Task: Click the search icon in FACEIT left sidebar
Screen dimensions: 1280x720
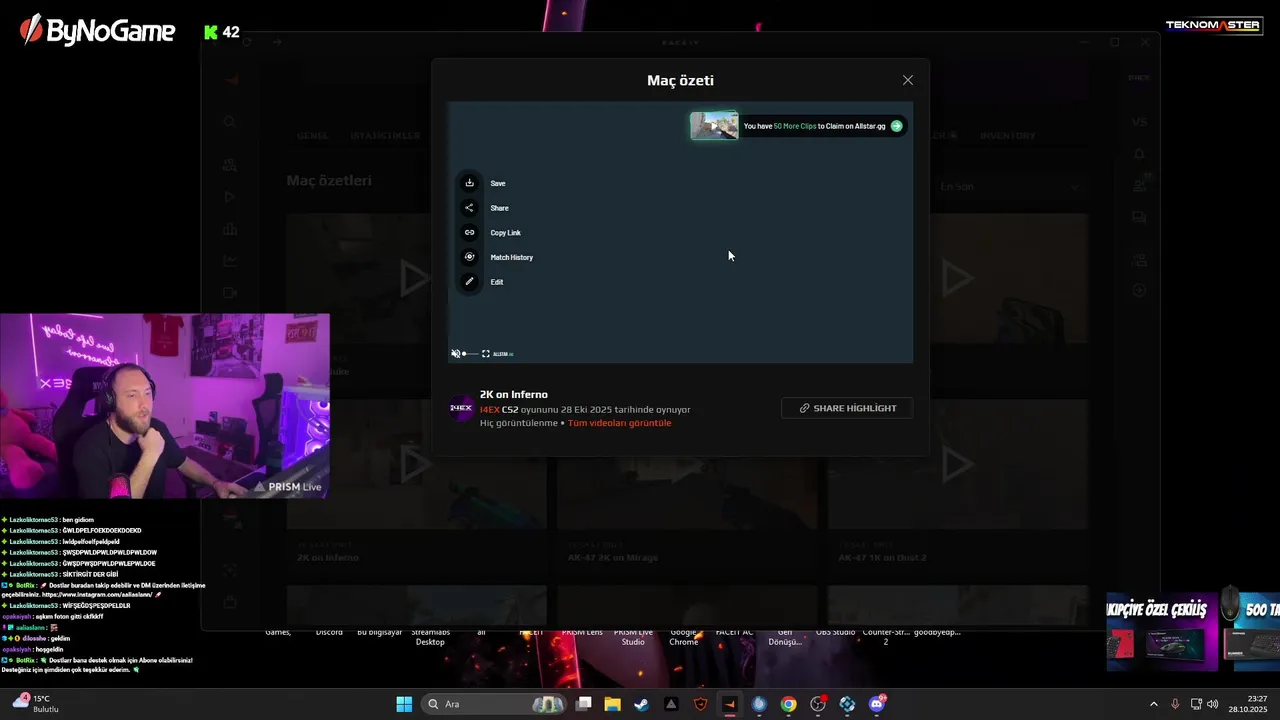Action: [230, 121]
